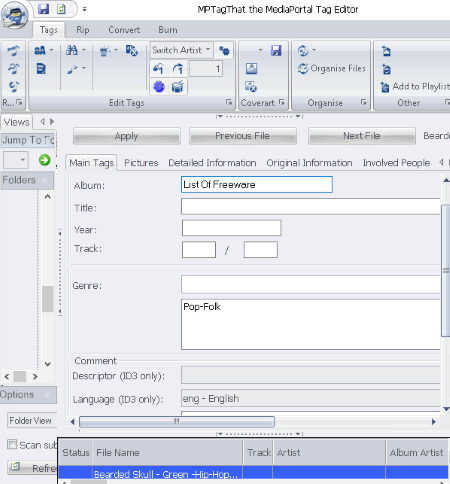Open the MPTagThat application orb menu

[15, 15]
